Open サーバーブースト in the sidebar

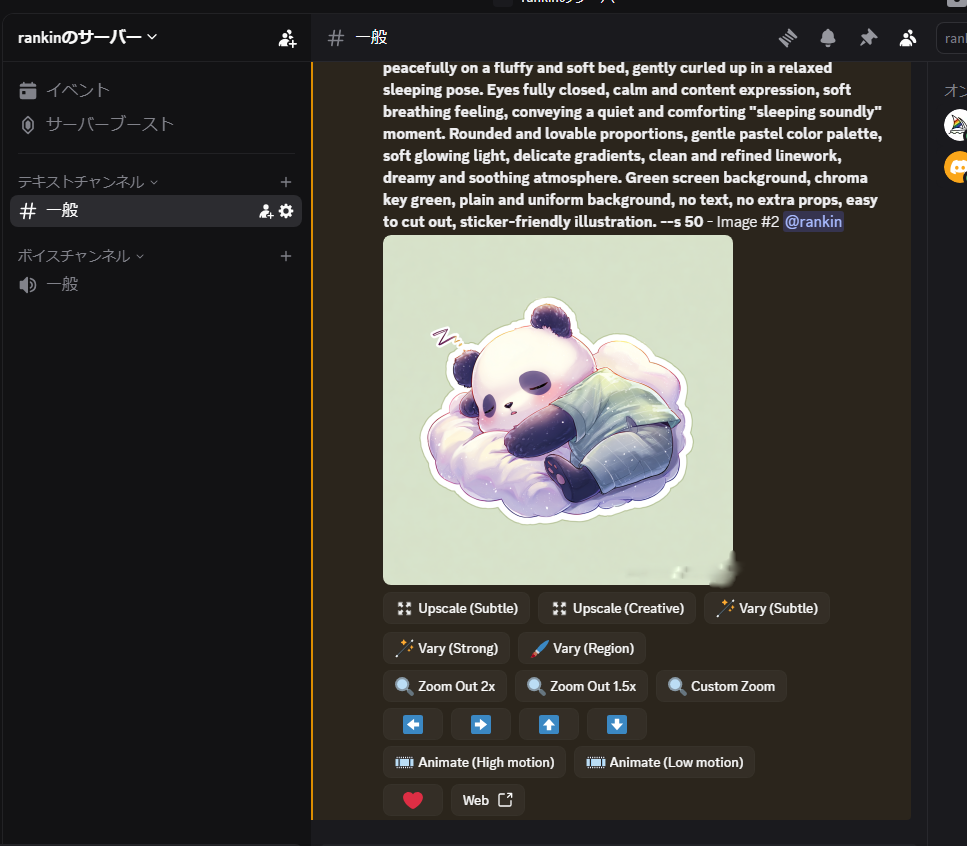pos(109,125)
